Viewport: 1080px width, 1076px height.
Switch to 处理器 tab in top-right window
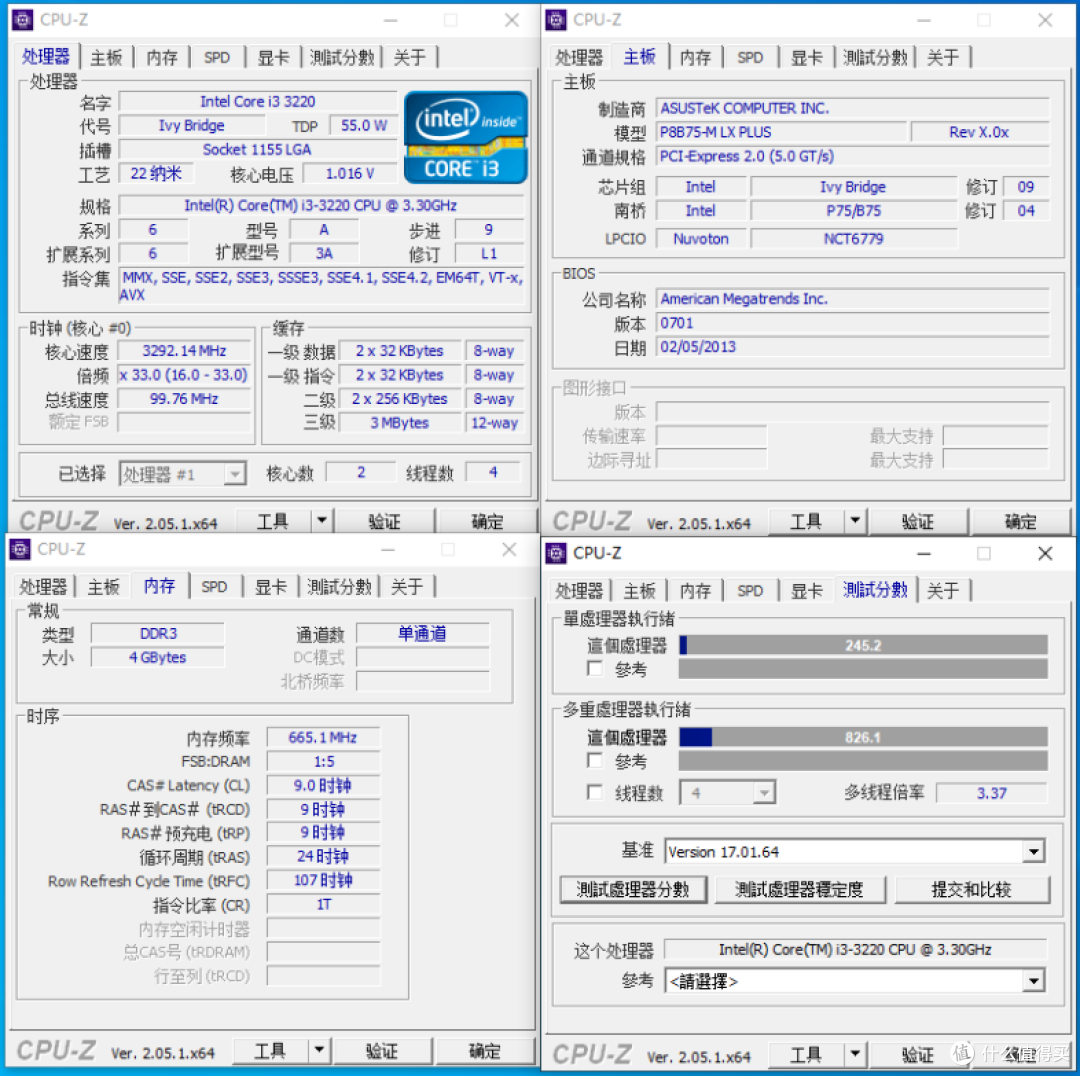tap(579, 57)
